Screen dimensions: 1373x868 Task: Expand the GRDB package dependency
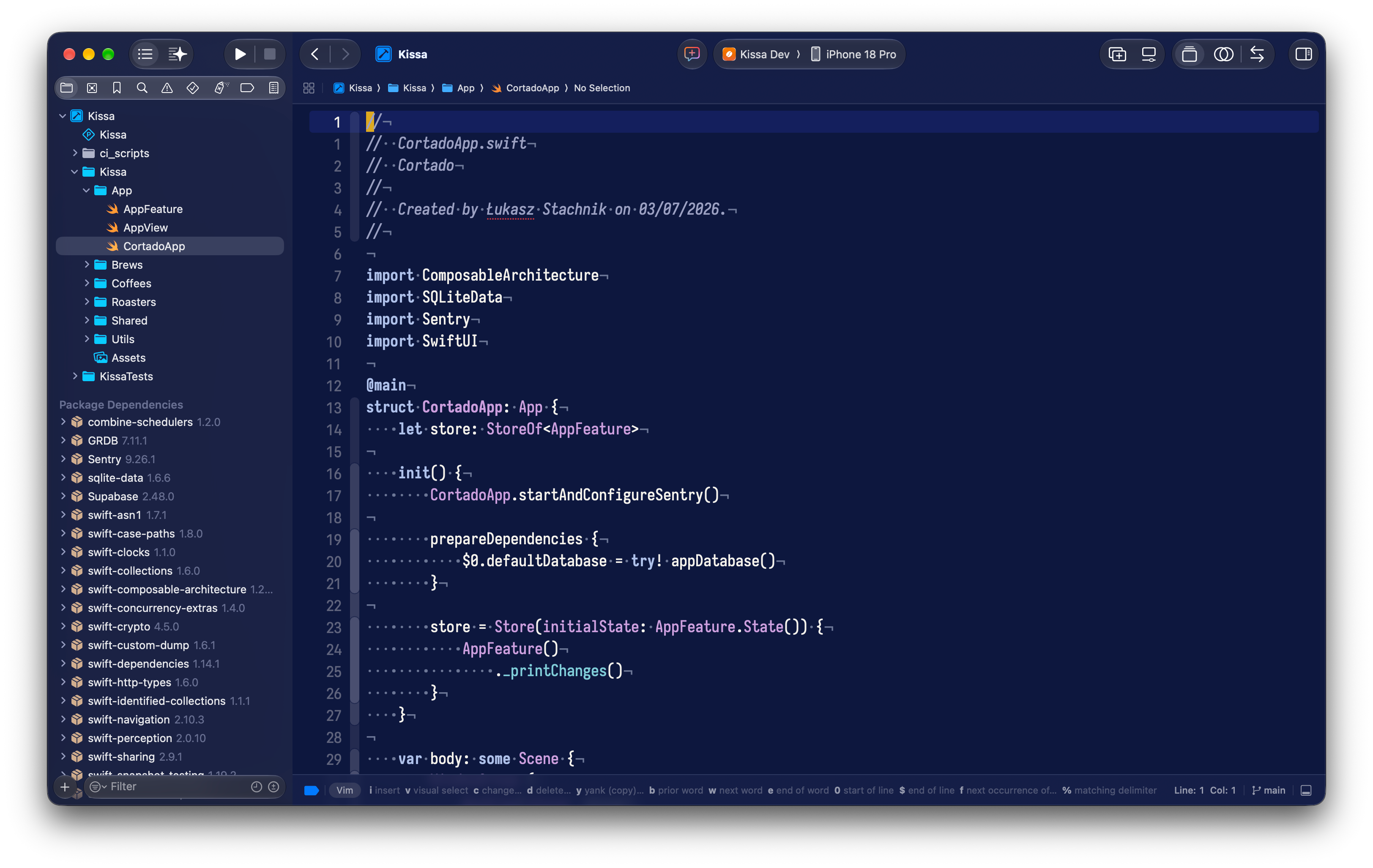pos(63,441)
